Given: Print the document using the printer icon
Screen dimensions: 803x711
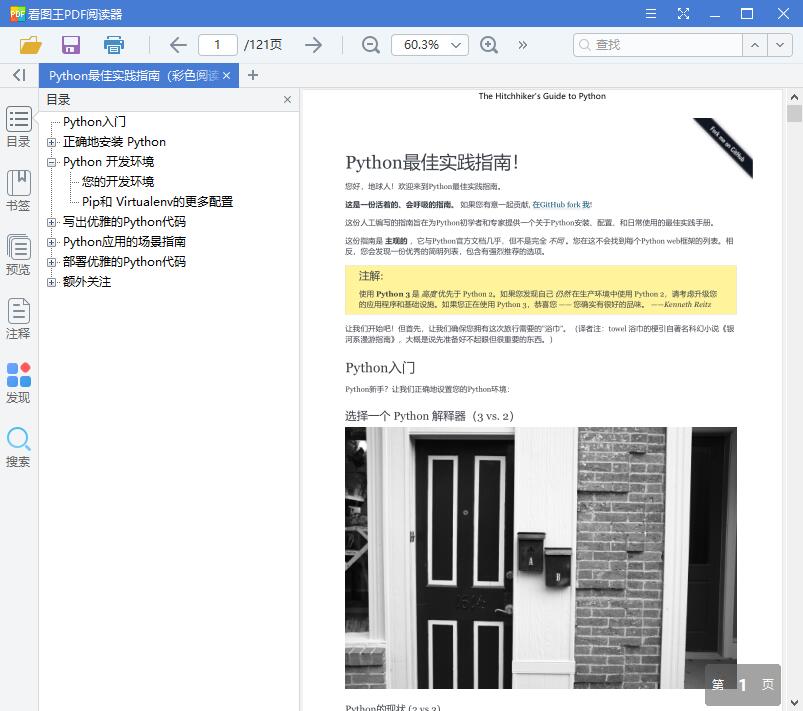Looking at the screenshot, I should click(x=113, y=45).
